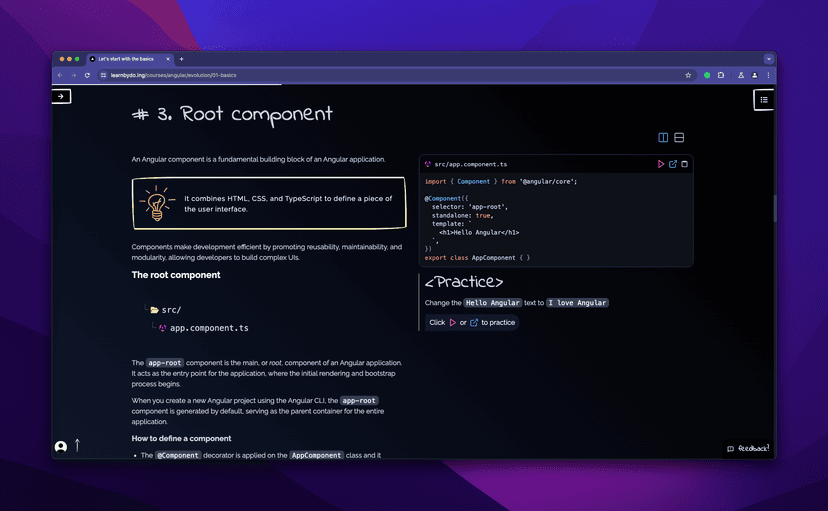The width and height of the screenshot is (828, 511).
Task: Copy the code snippet
Action: tap(684, 164)
